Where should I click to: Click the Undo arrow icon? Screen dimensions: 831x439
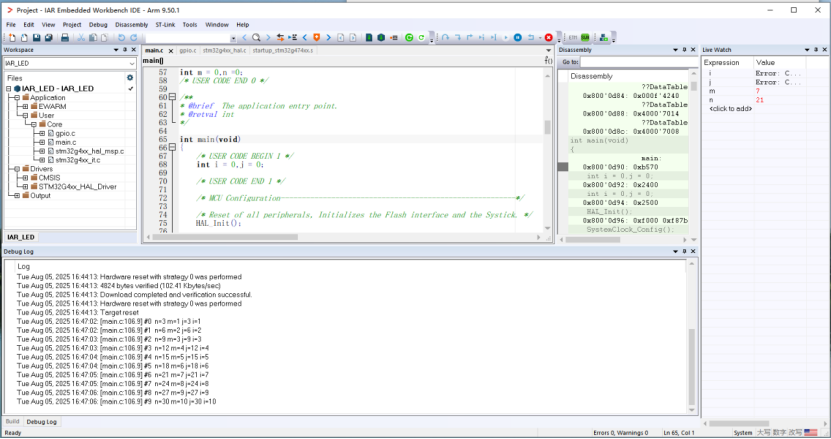click(121, 38)
